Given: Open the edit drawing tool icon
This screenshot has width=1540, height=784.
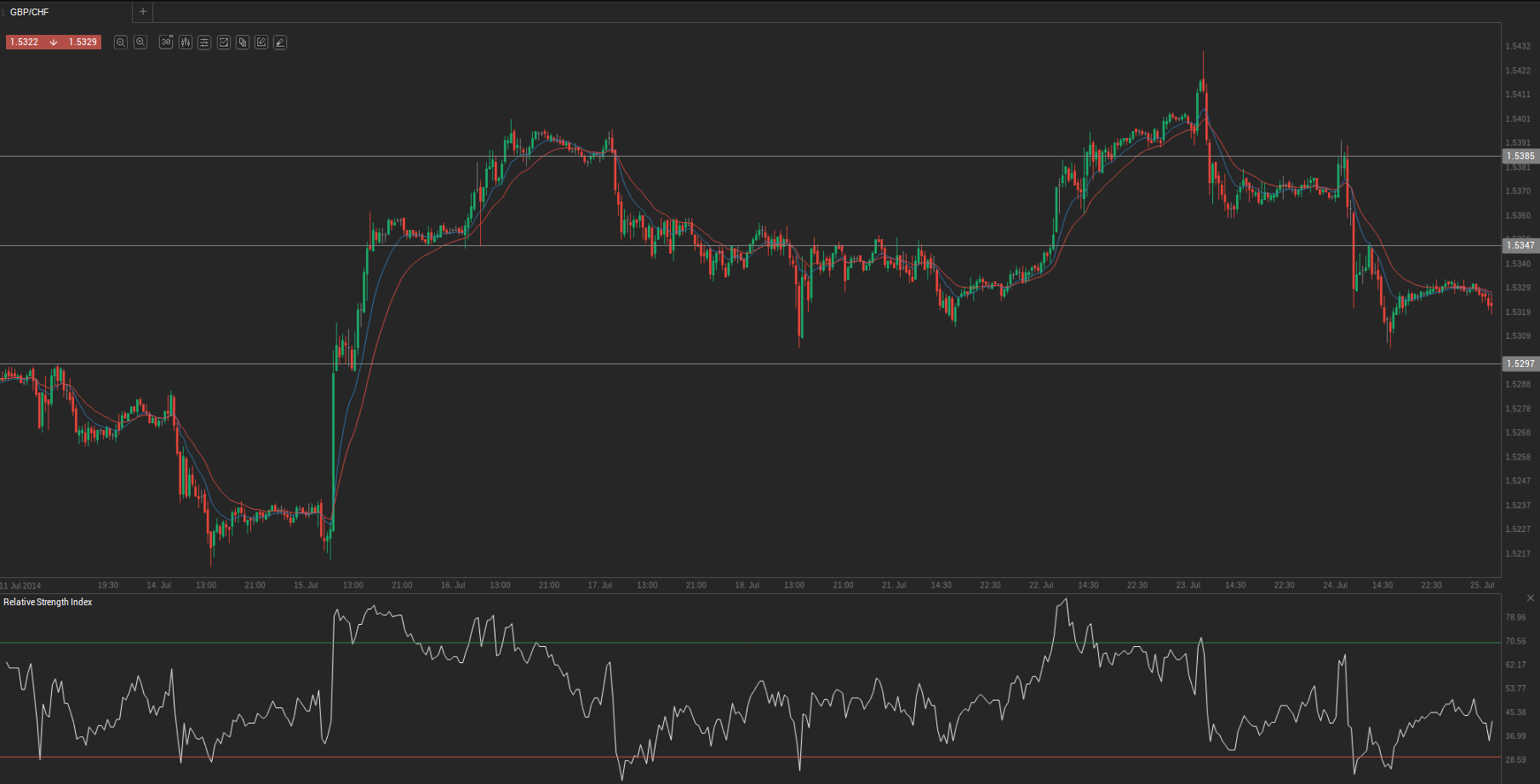Looking at the screenshot, I should (261, 43).
